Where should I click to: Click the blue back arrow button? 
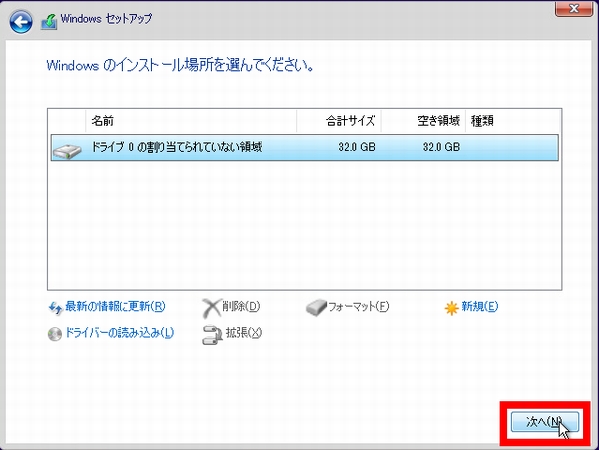21,22
